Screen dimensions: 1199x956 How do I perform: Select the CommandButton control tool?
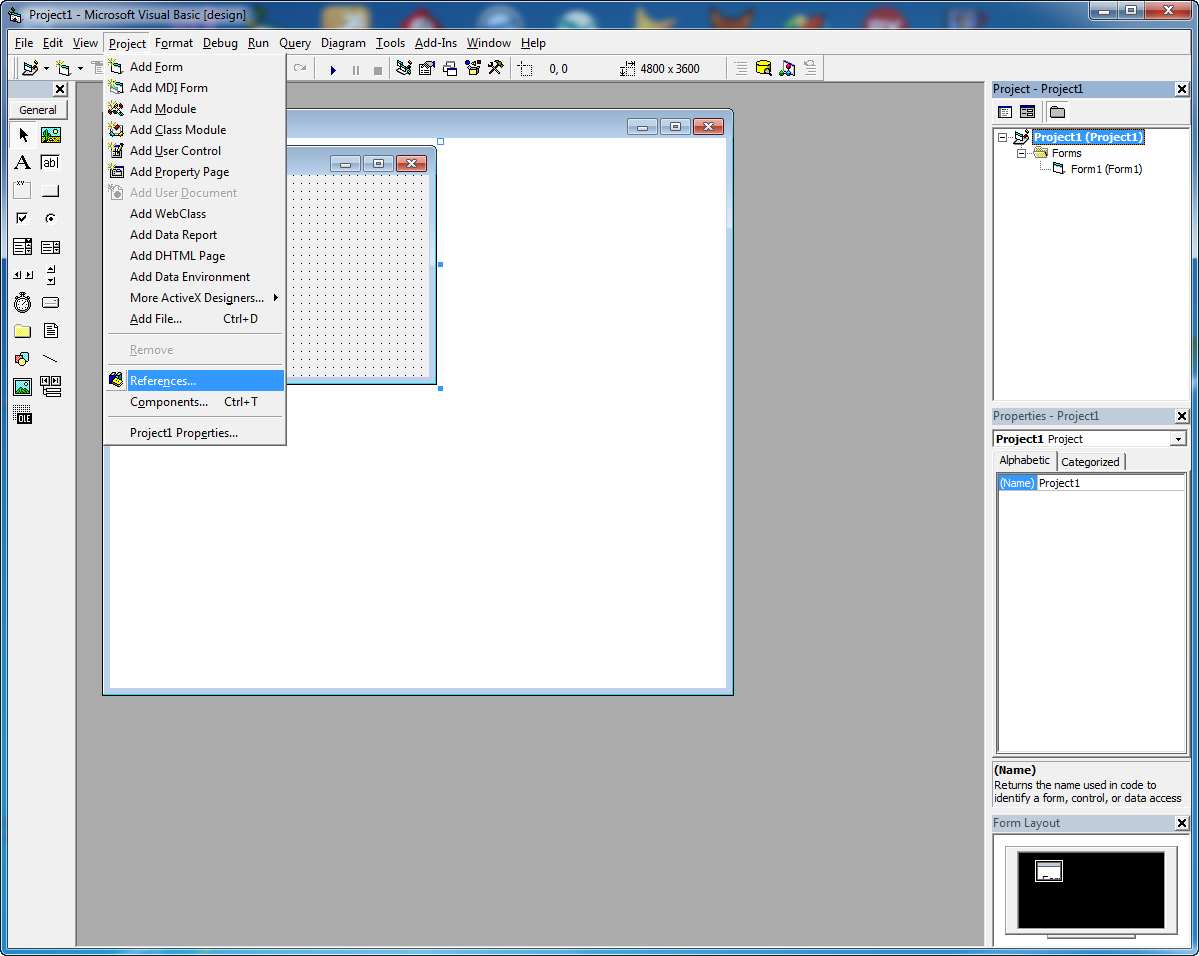(x=50, y=190)
